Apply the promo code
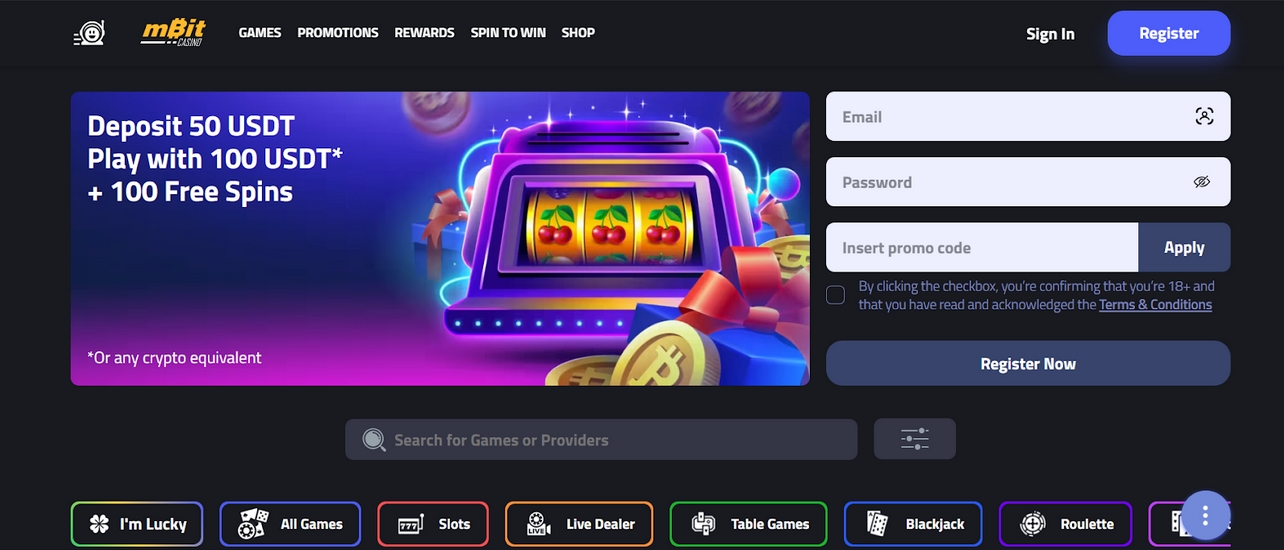 [x=1184, y=248]
